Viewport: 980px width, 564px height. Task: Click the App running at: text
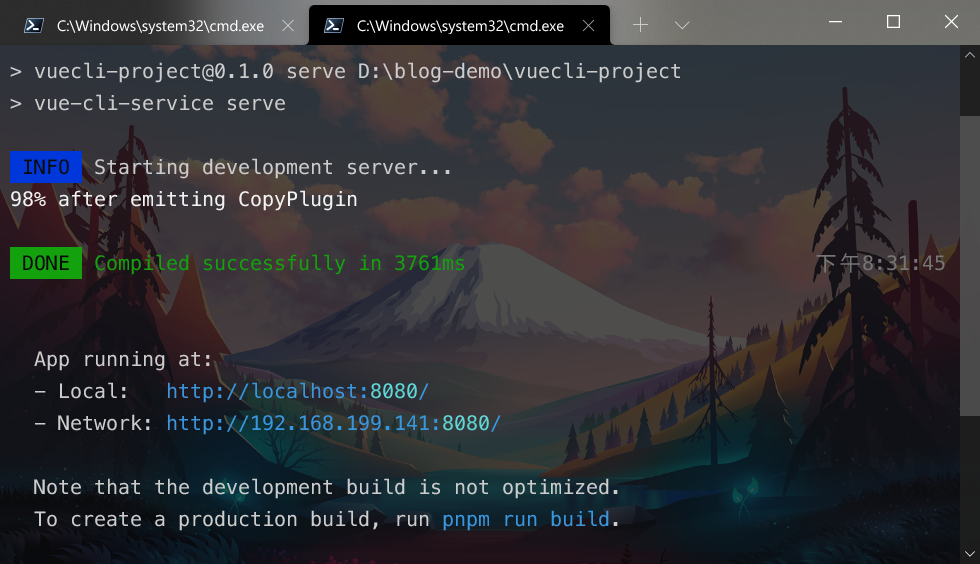[123, 360]
